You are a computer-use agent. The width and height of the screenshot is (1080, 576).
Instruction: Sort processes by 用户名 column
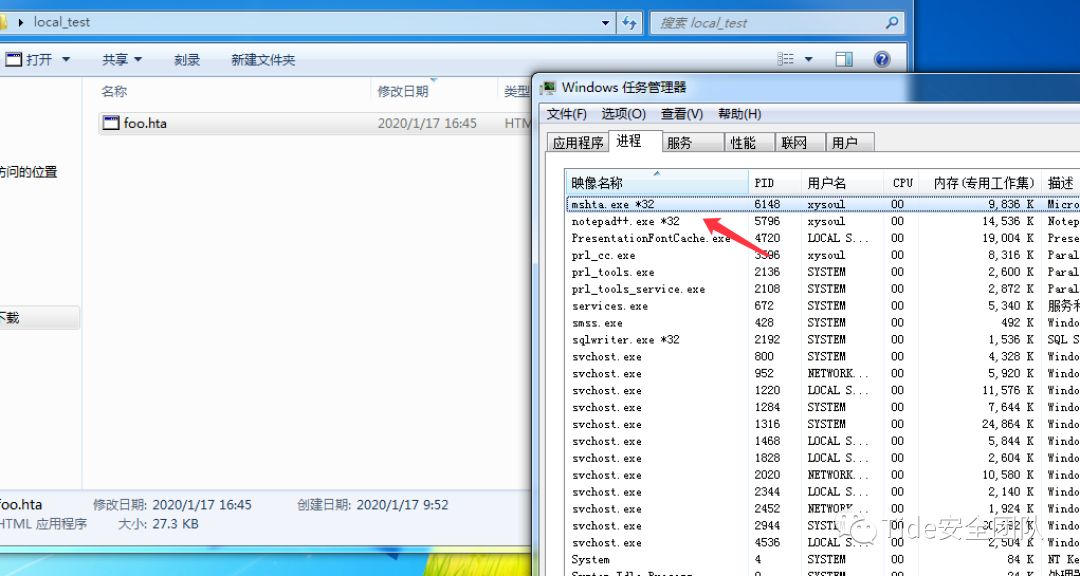(x=842, y=183)
